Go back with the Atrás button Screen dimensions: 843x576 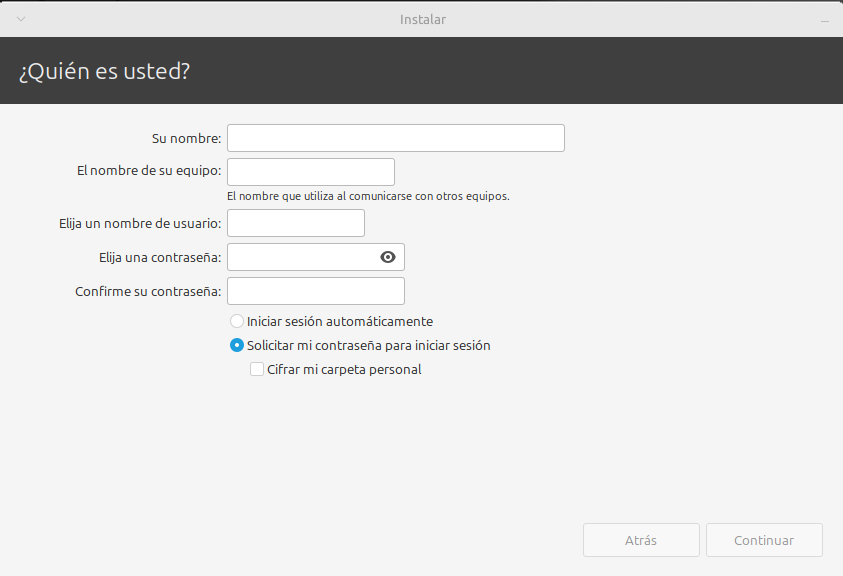pyautogui.click(x=641, y=540)
